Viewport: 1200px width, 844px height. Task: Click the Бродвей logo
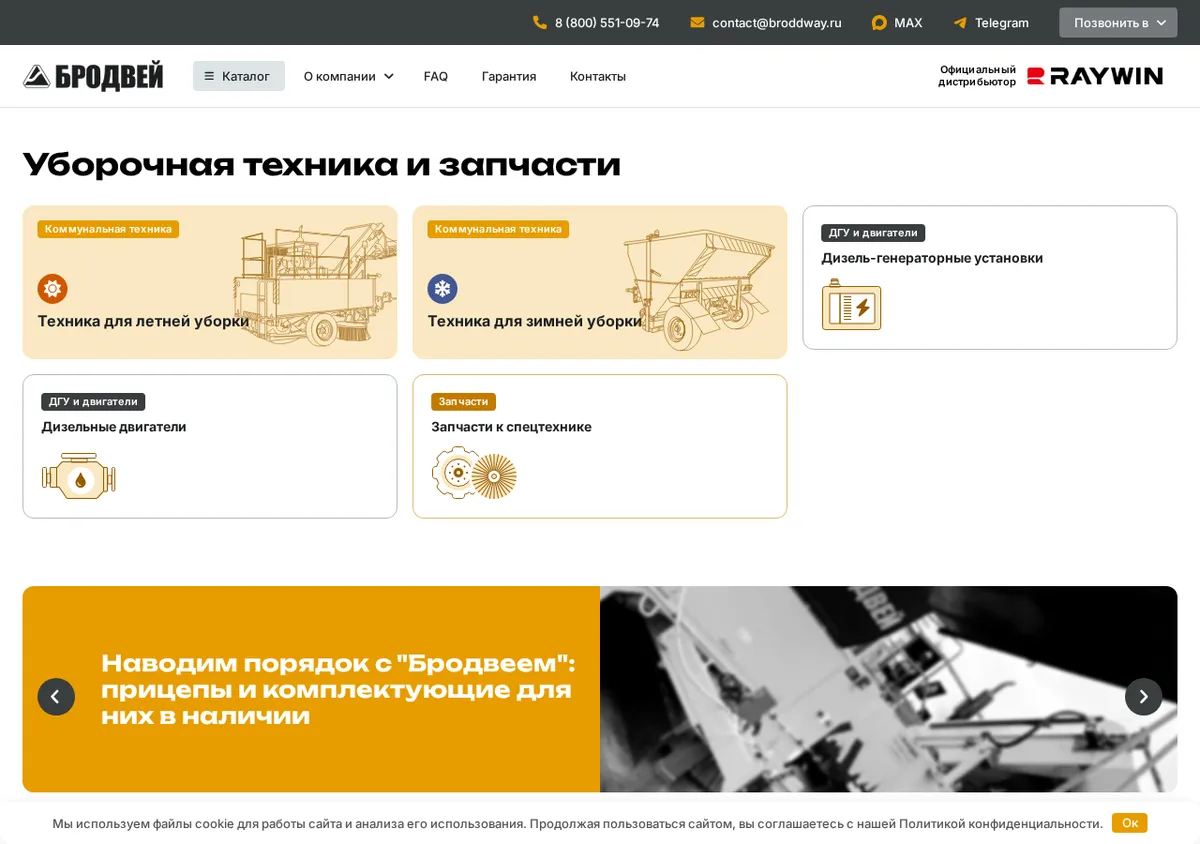[x=93, y=76]
